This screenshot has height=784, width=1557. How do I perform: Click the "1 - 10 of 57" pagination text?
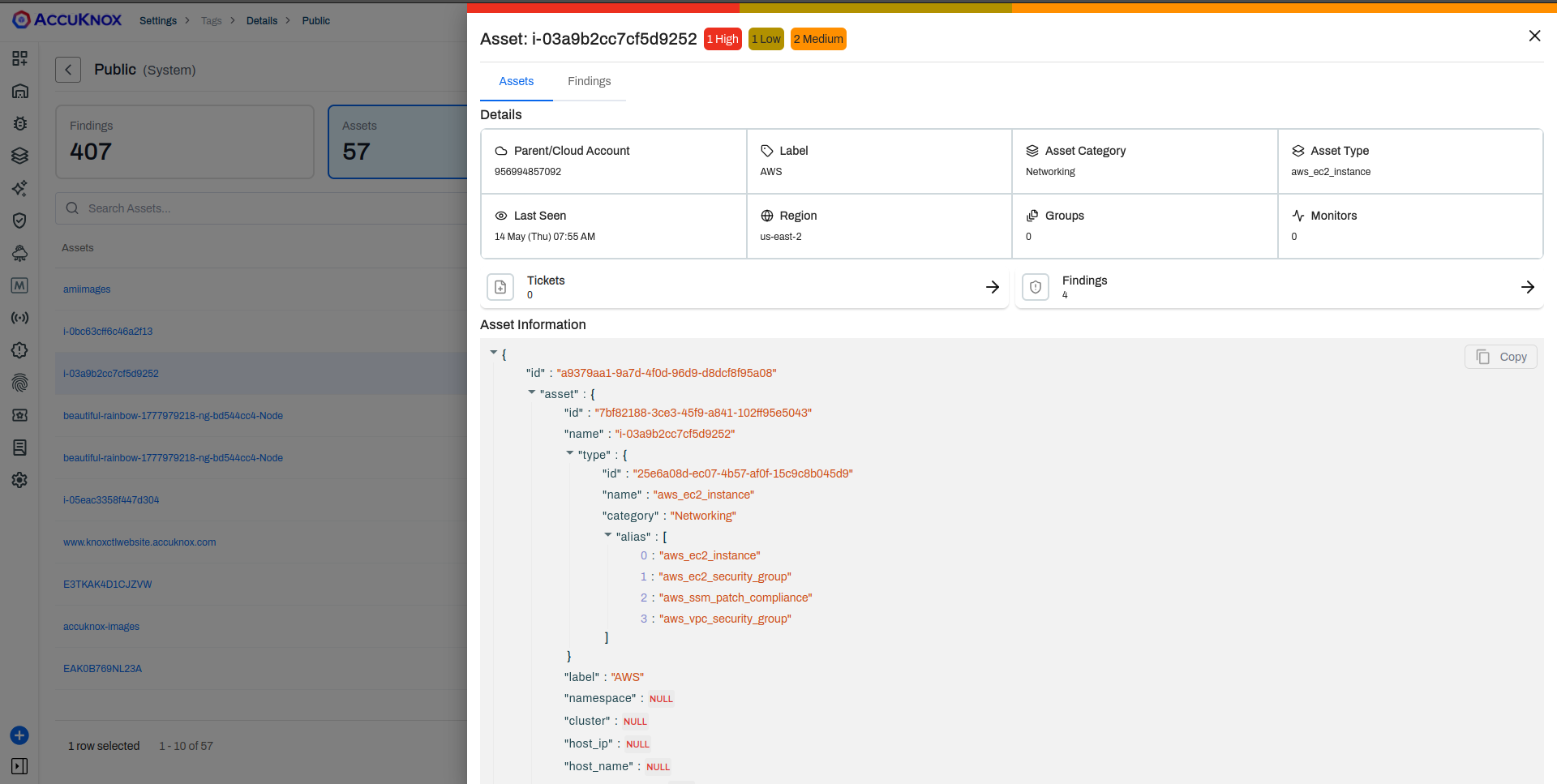pos(186,746)
